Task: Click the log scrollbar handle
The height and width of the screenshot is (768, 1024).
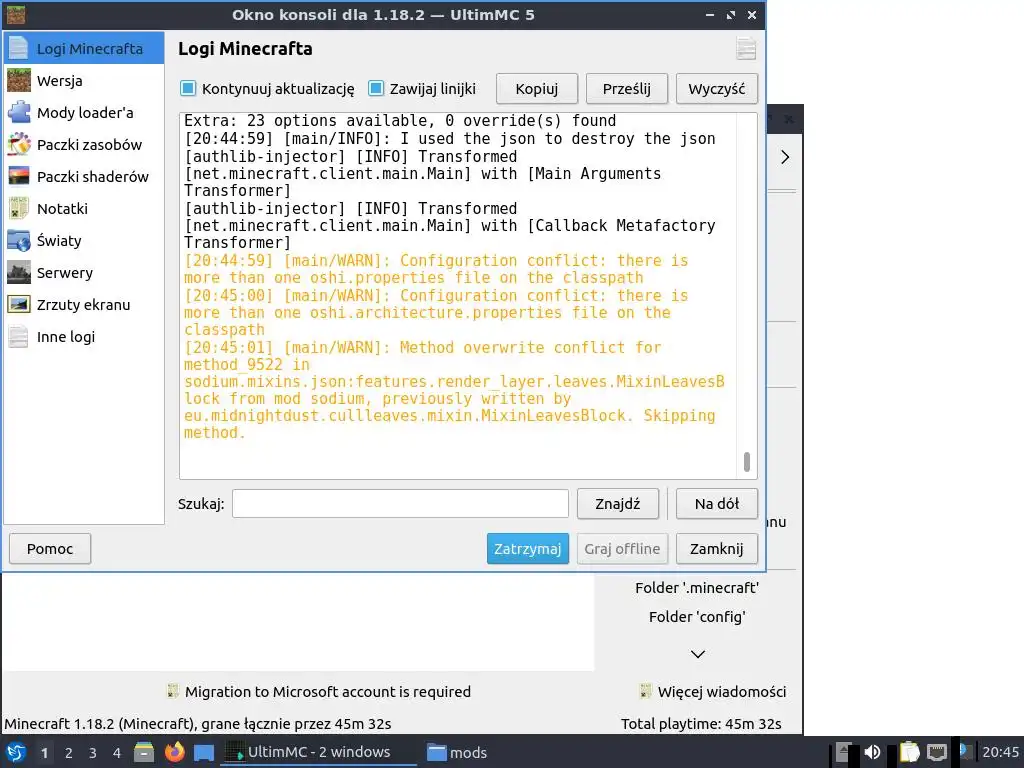Action: 746,462
